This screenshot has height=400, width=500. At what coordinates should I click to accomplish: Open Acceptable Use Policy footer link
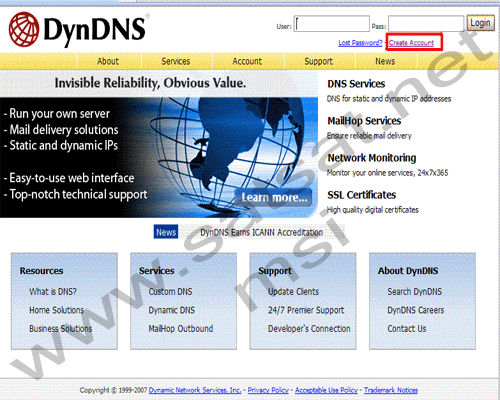326,390
